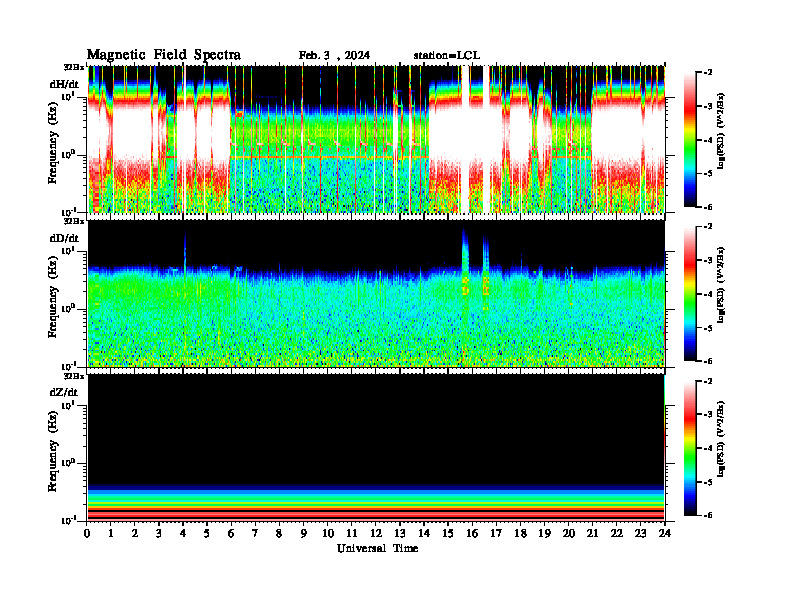Click the dZ/dt panel color scale bar
Image resolution: width=792 pixels, height=612 pixels.
coord(690,448)
